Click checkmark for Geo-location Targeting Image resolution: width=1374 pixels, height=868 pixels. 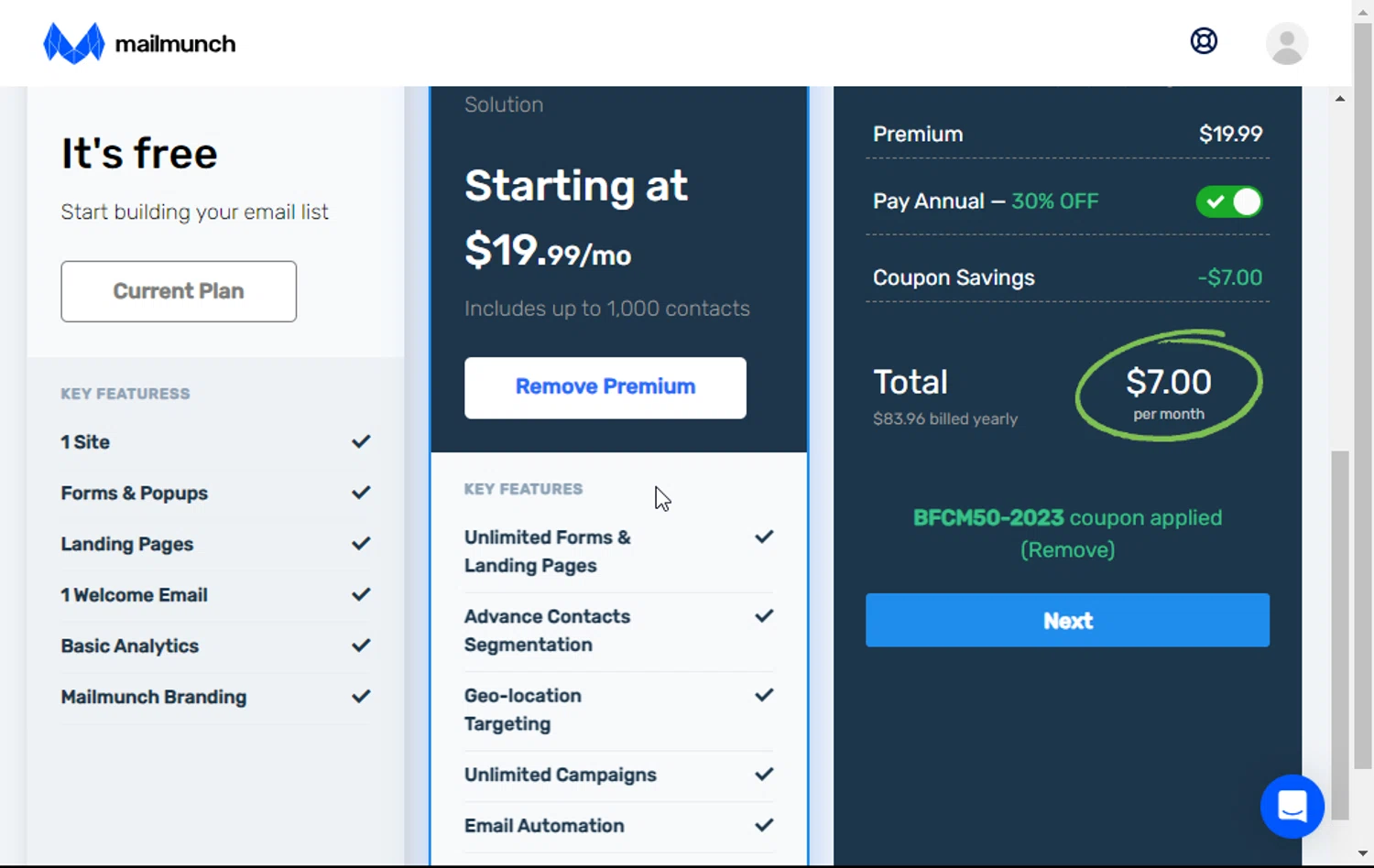click(x=764, y=695)
